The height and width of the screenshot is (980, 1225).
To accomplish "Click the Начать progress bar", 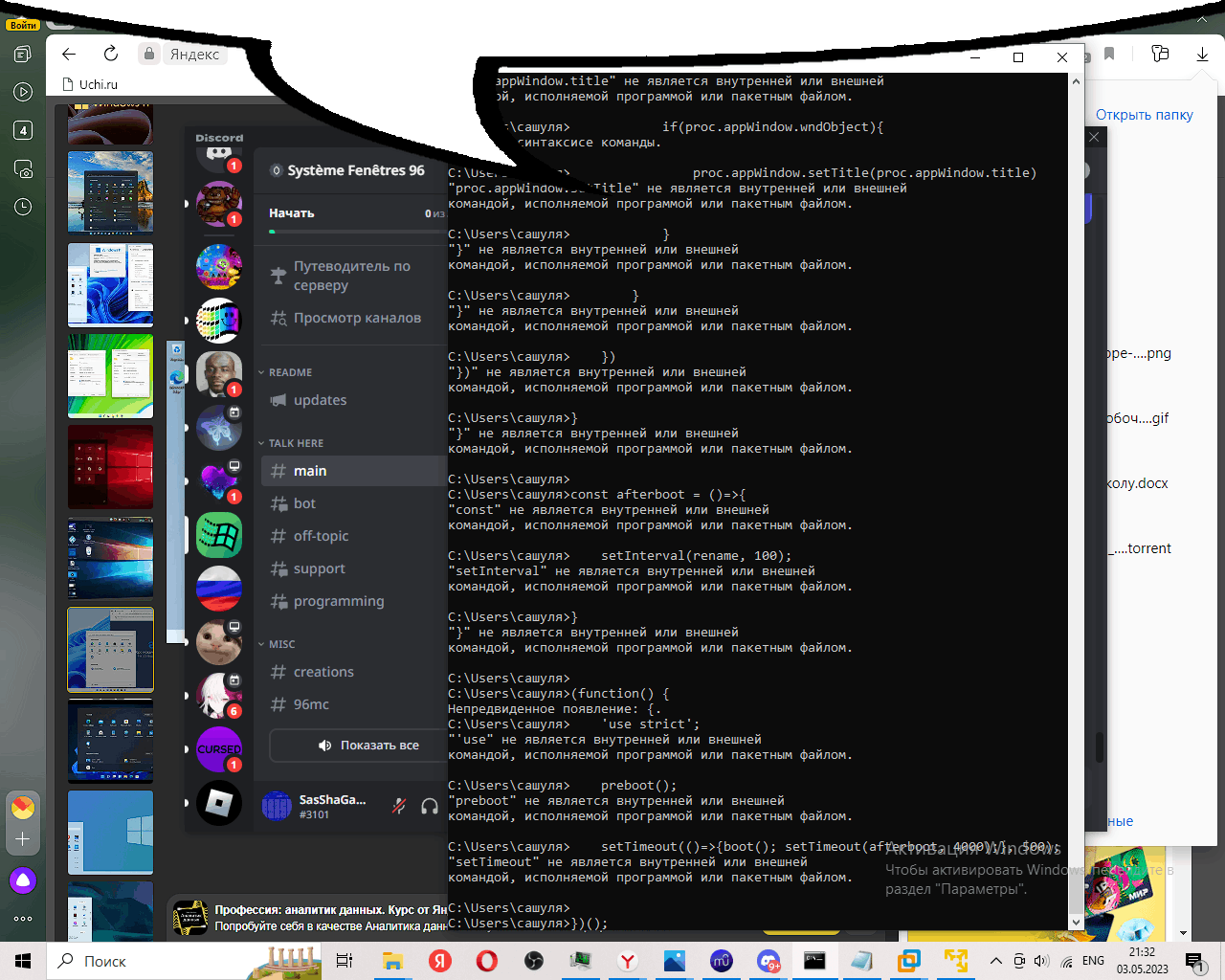I will 356,231.
